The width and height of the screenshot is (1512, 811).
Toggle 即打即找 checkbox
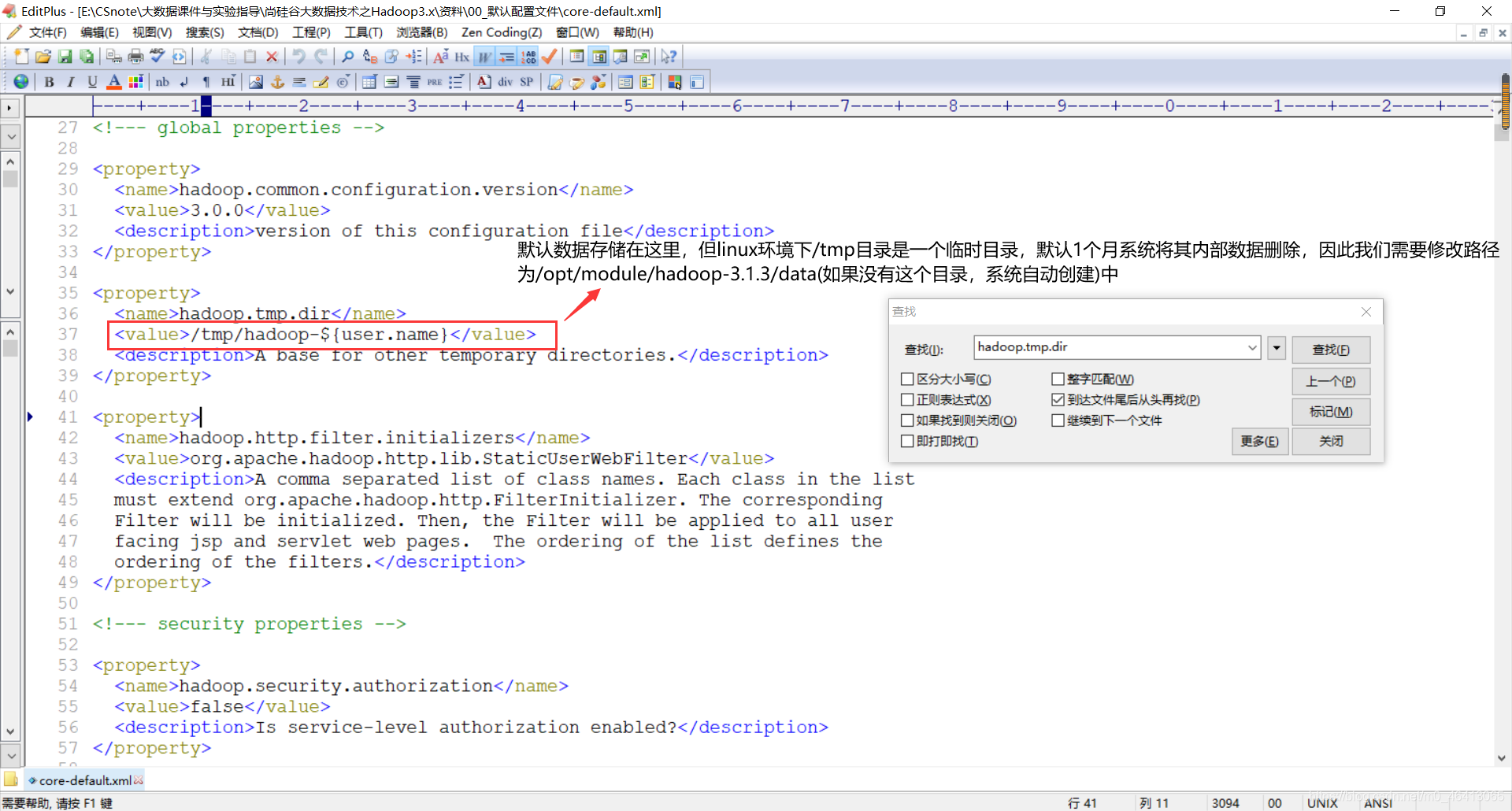pos(907,441)
